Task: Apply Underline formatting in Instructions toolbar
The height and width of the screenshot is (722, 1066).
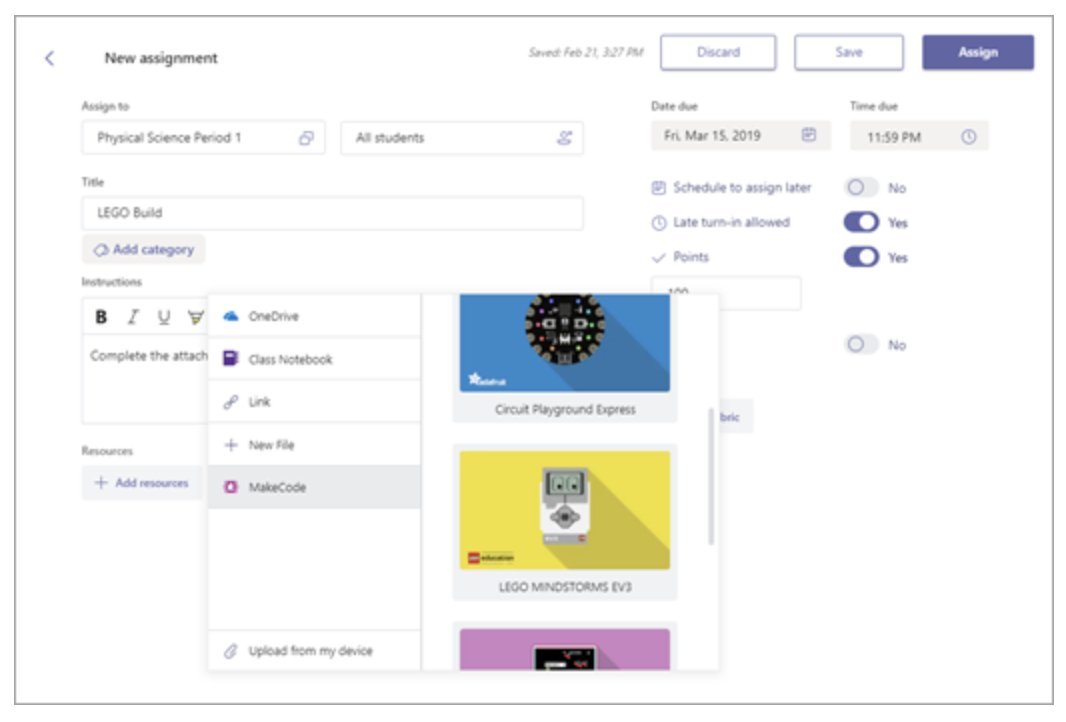Action: pyautogui.click(x=164, y=317)
